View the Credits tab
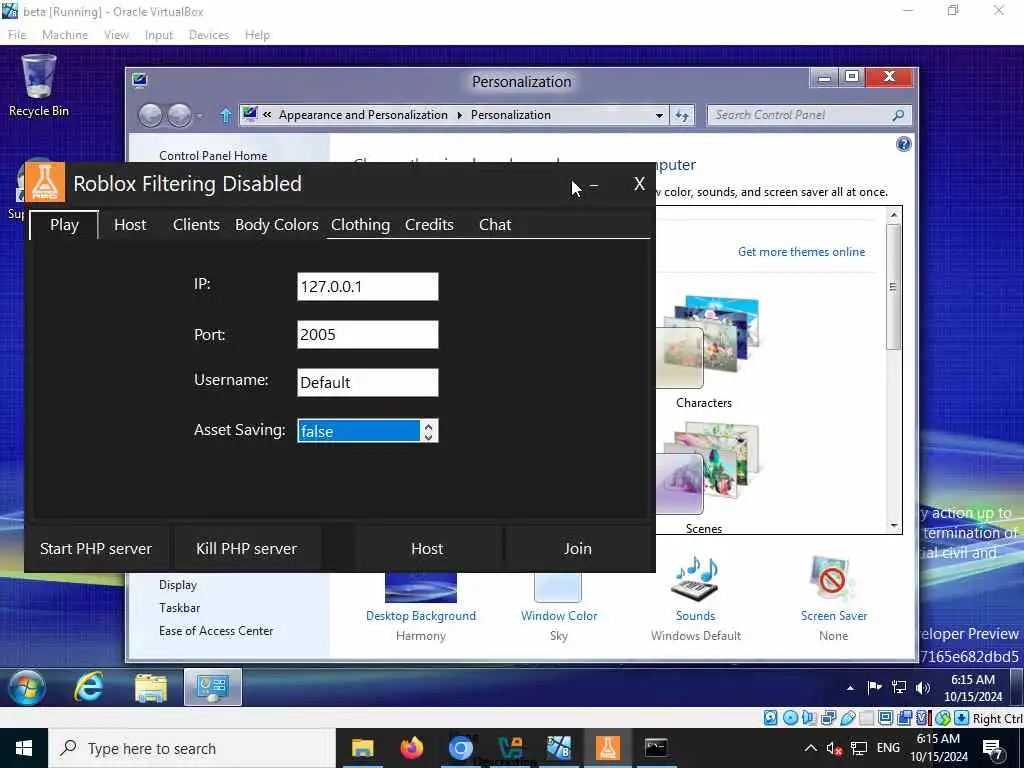Screen dimensions: 1024x768 click(429, 225)
